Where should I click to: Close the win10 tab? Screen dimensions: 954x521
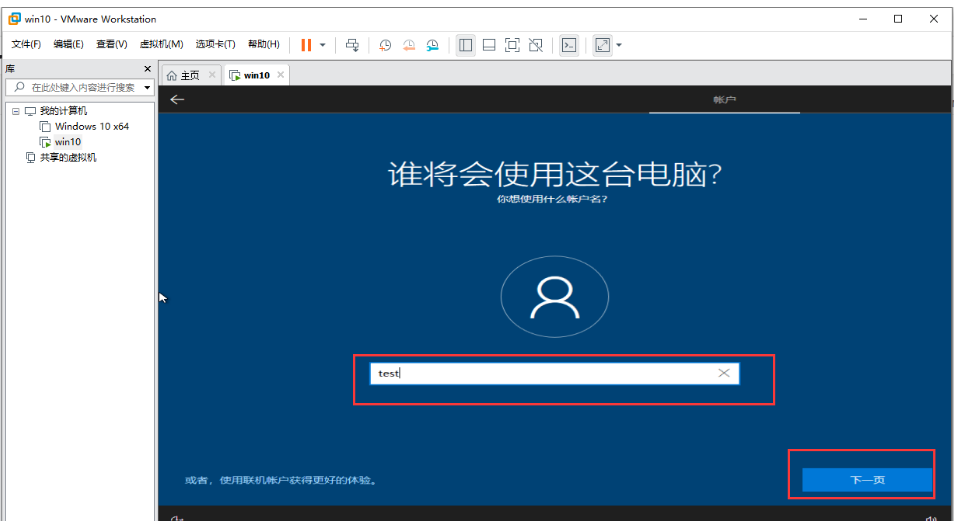[x=280, y=74]
